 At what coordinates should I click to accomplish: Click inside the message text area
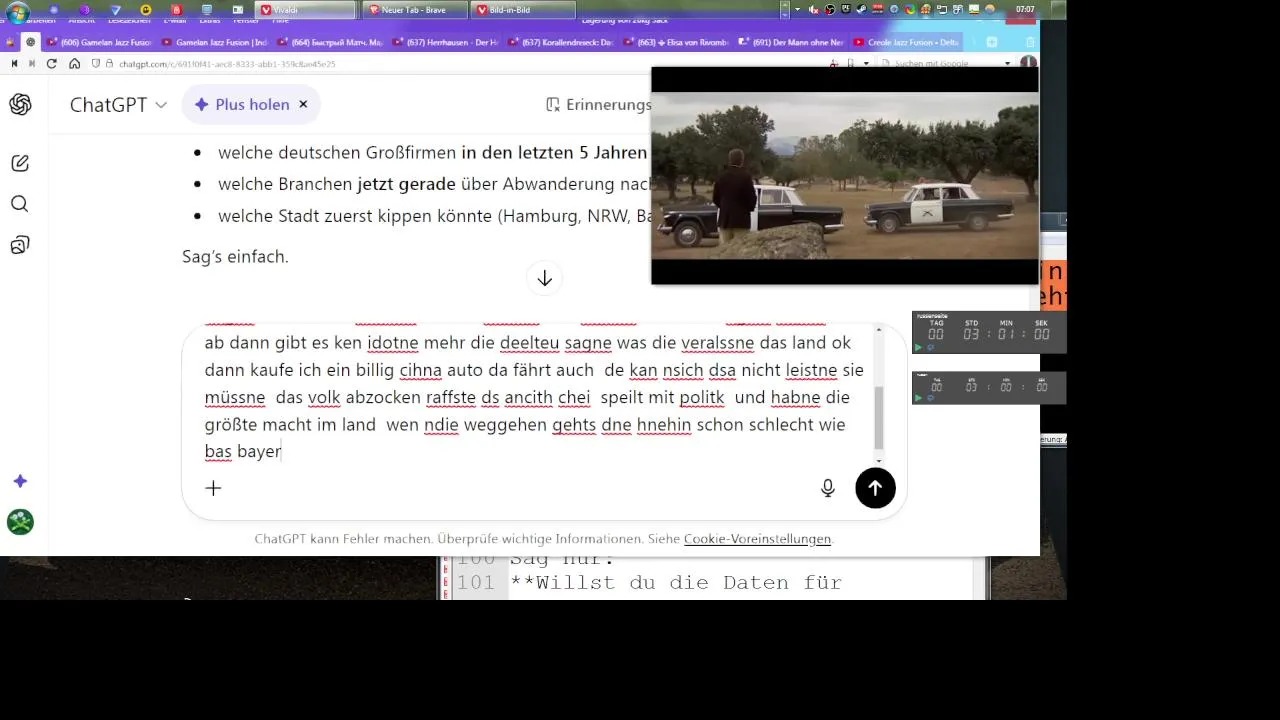(x=535, y=397)
